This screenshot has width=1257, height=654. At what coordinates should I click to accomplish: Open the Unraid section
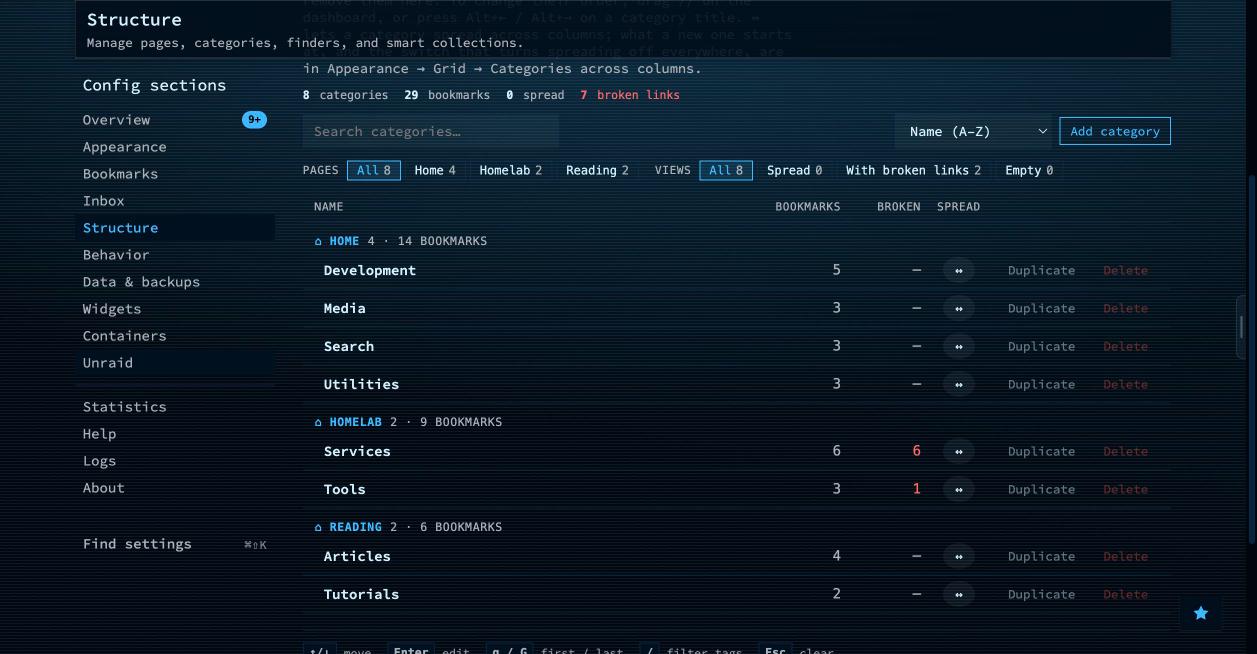(175, 363)
